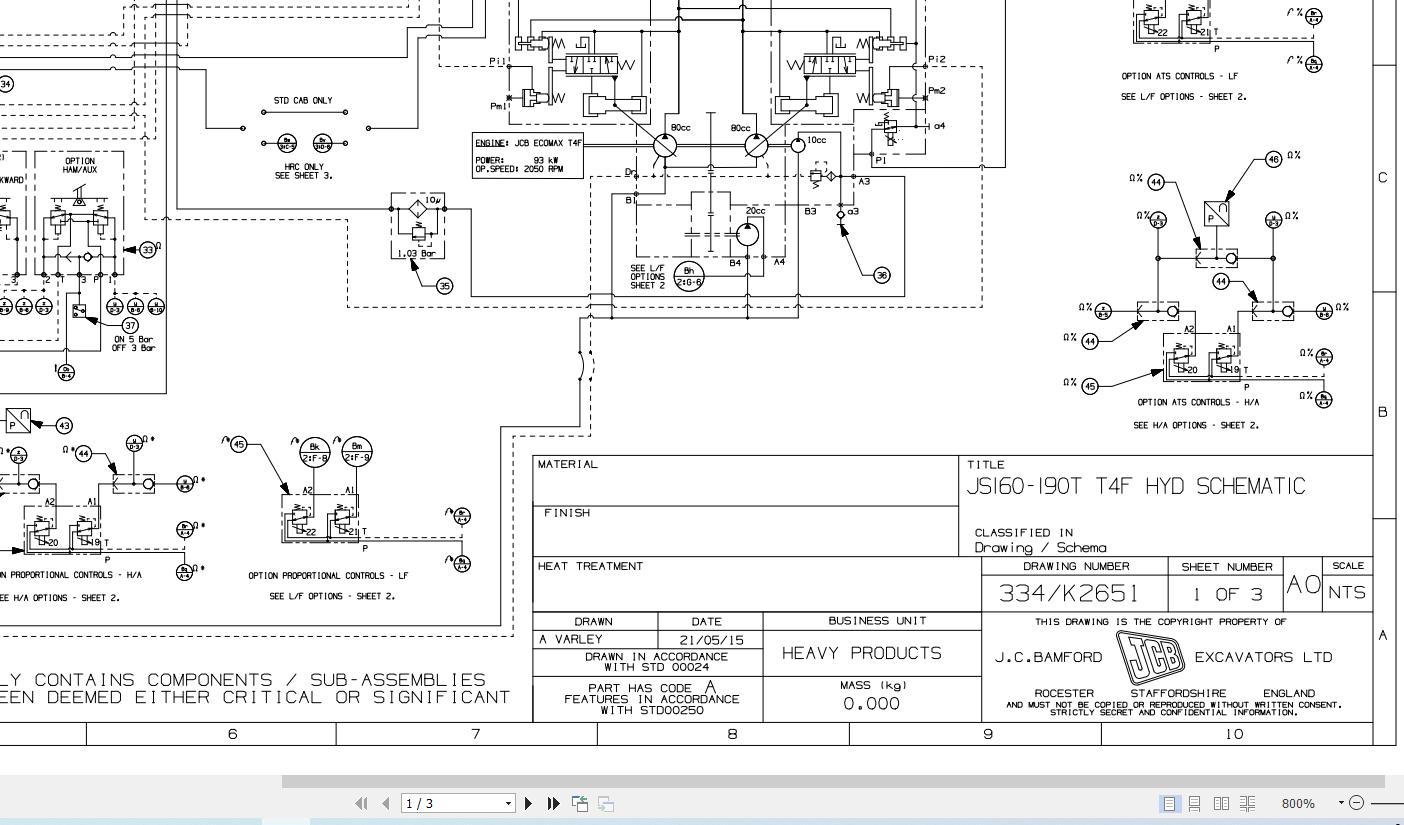This screenshot has height=825, width=1404.
Task: Click the Bh 2:G-6 reference circle
Action: tap(689, 275)
